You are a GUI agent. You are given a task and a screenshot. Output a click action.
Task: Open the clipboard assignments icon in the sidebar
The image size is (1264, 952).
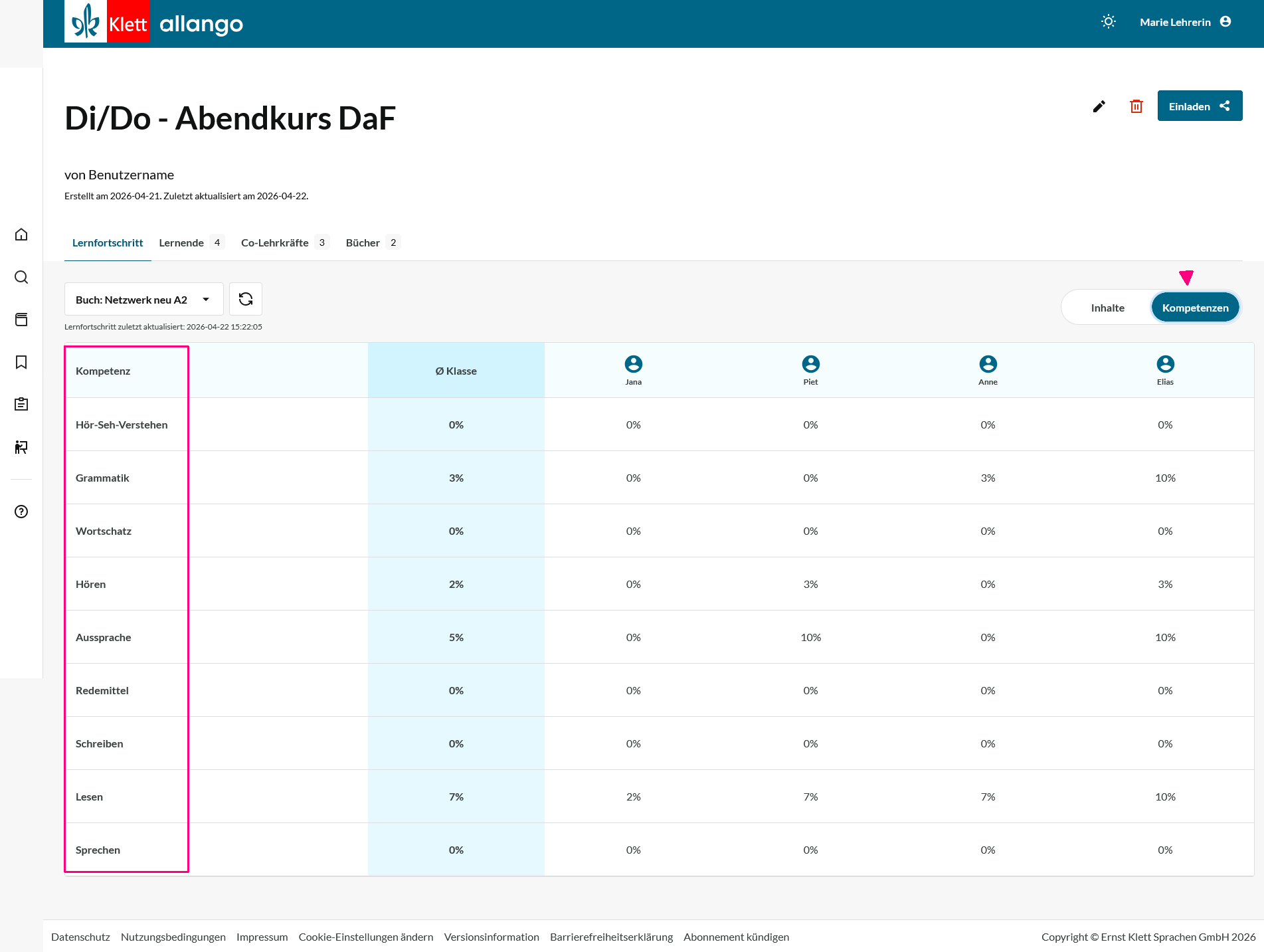coord(21,404)
